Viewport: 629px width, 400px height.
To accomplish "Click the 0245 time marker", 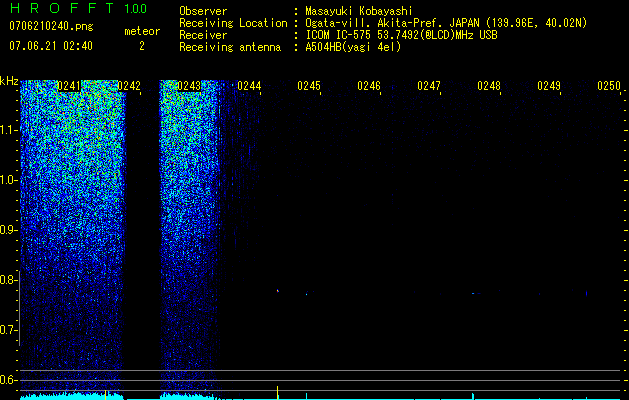I will coord(309,86).
